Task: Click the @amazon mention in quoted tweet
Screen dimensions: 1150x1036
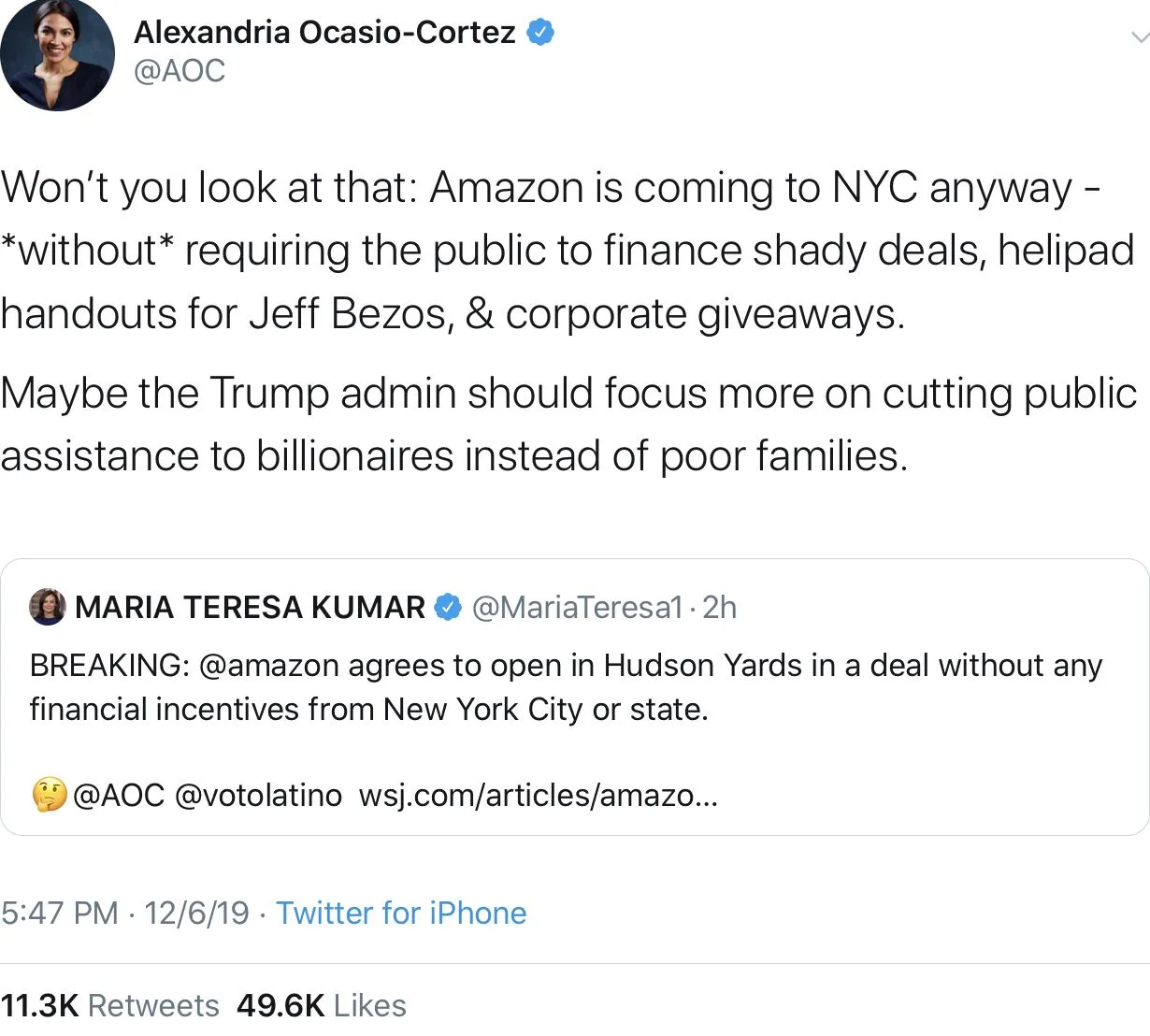Action: 269,666
